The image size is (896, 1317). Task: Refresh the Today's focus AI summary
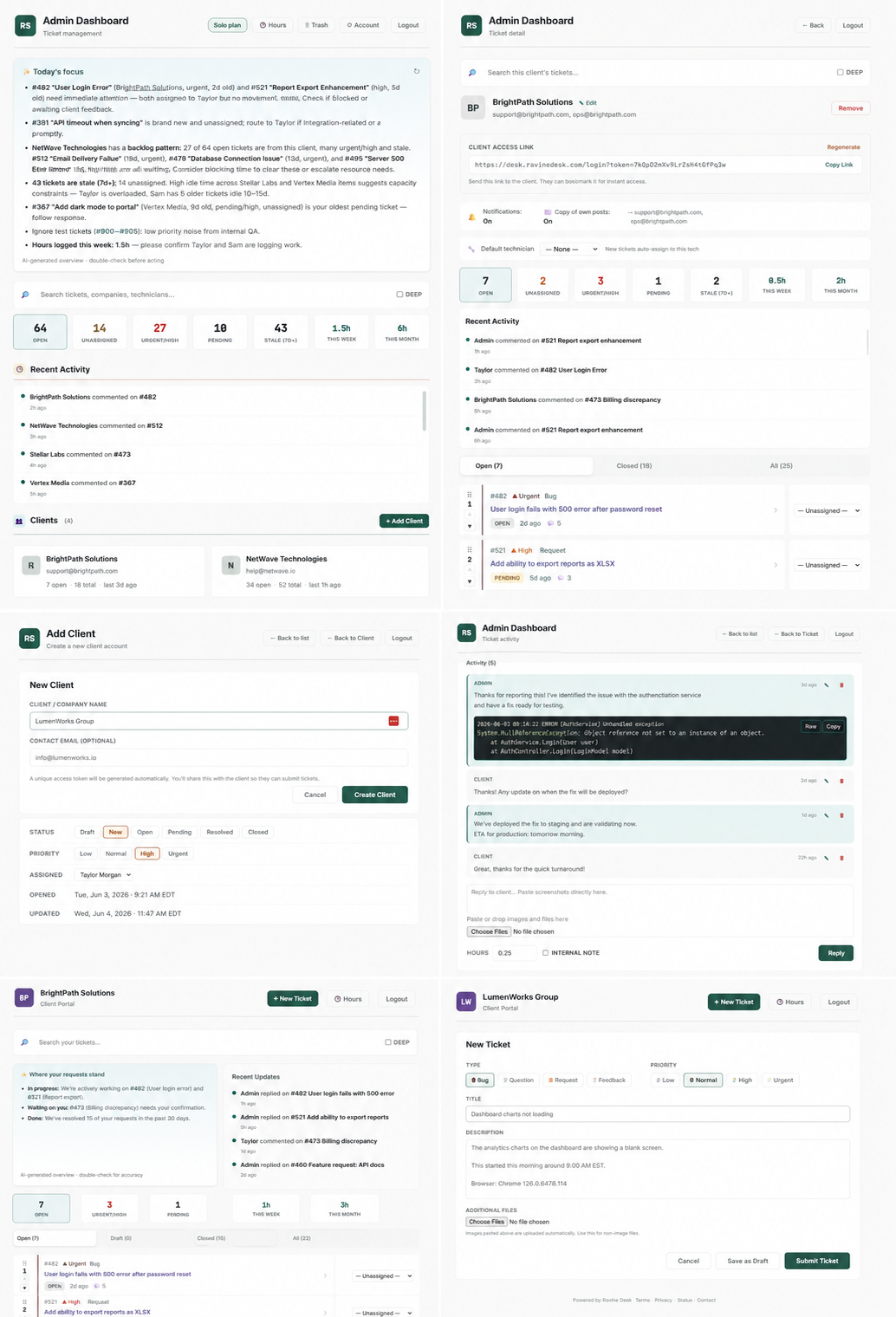tap(417, 72)
